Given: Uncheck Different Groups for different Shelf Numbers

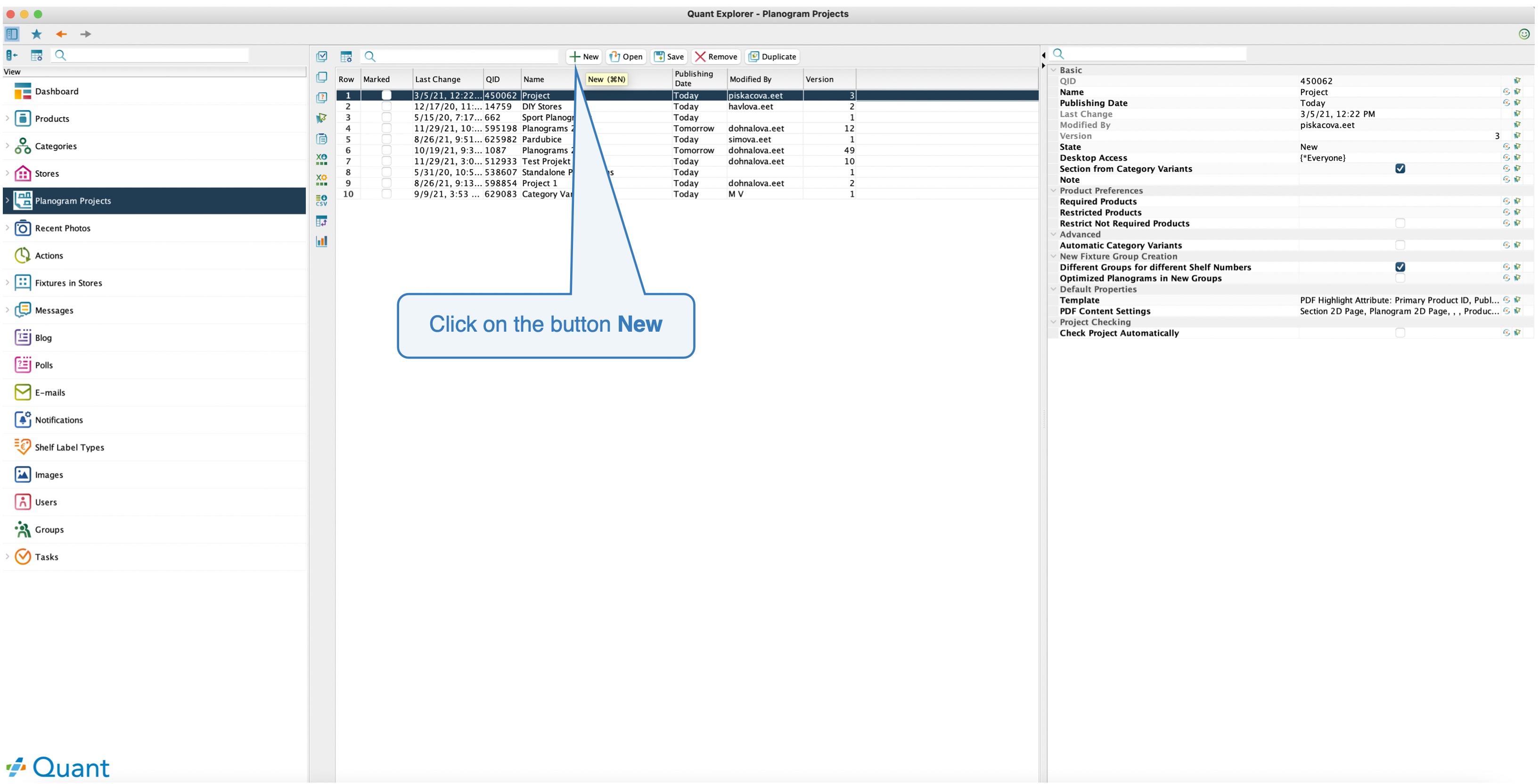Looking at the screenshot, I should [1400, 267].
